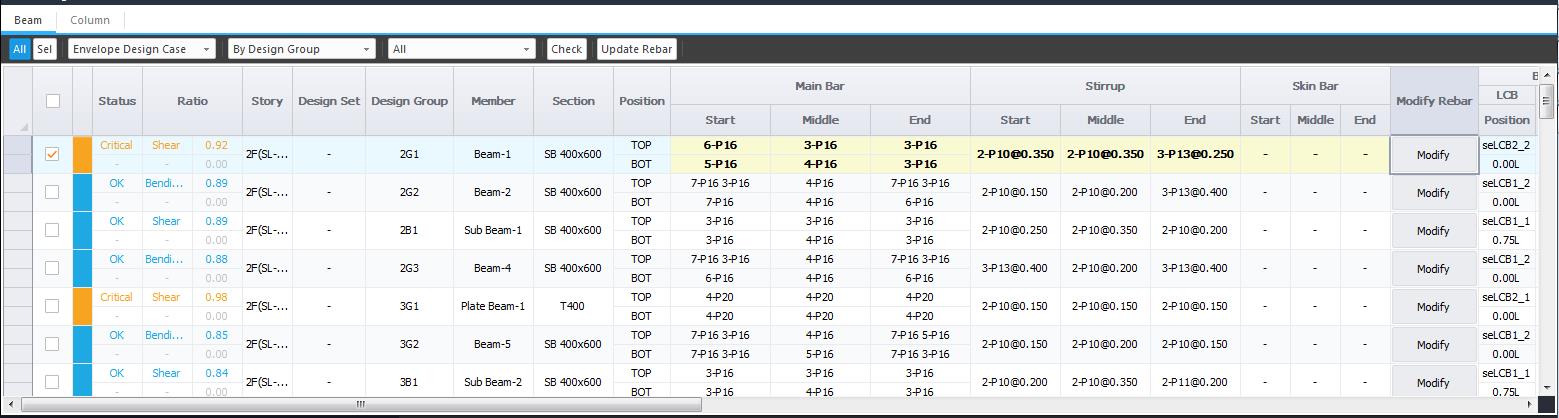
Task: Check the Beam-2 row checkbox
Action: click(53, 192)
